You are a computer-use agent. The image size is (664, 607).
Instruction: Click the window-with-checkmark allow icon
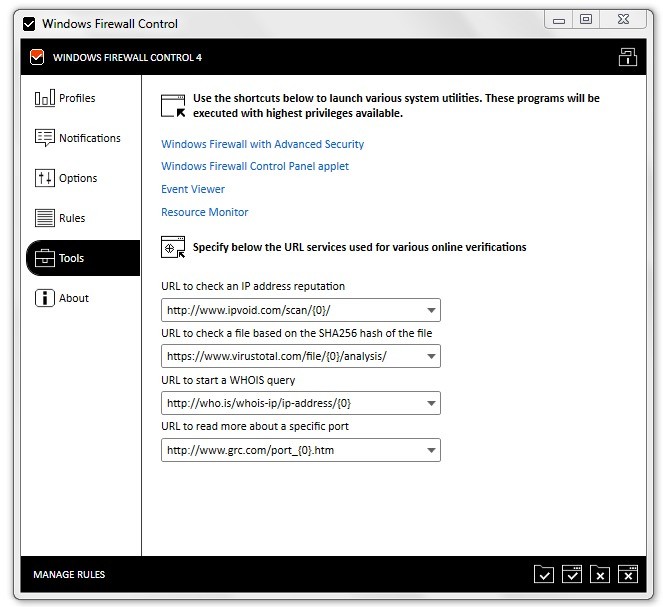572,574
